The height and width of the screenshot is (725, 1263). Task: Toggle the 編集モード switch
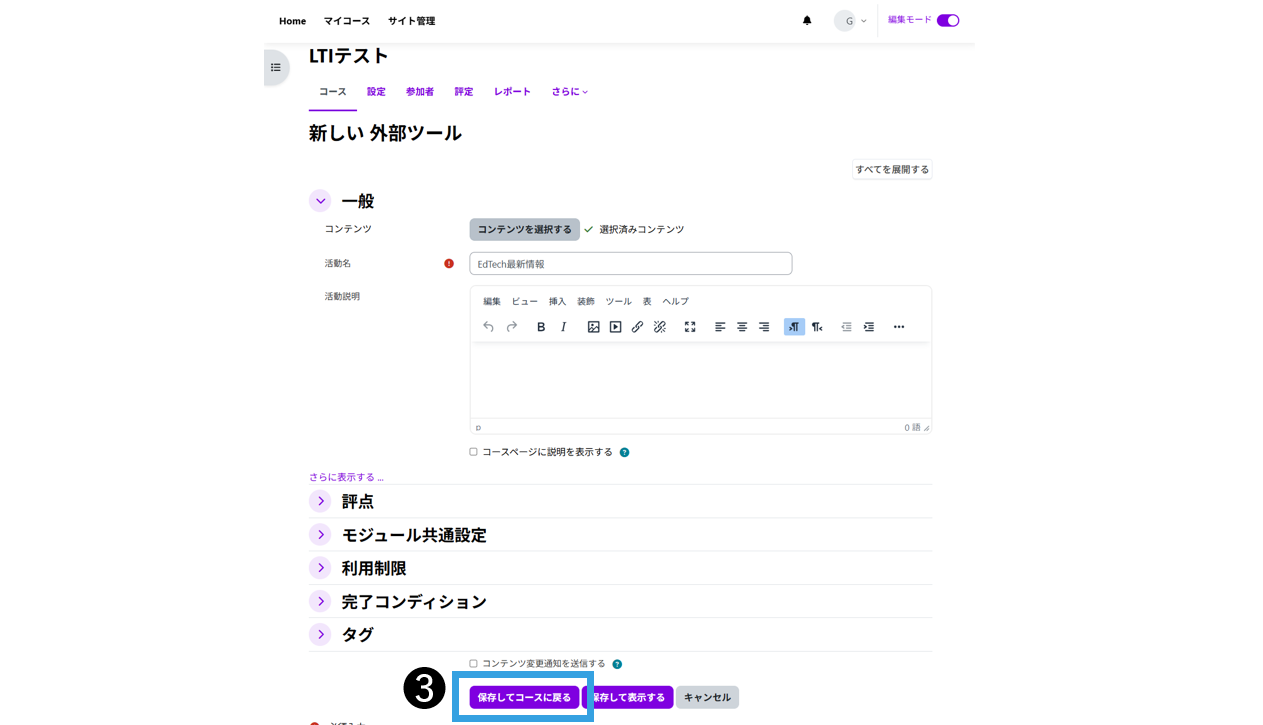(x=948, y=21)
